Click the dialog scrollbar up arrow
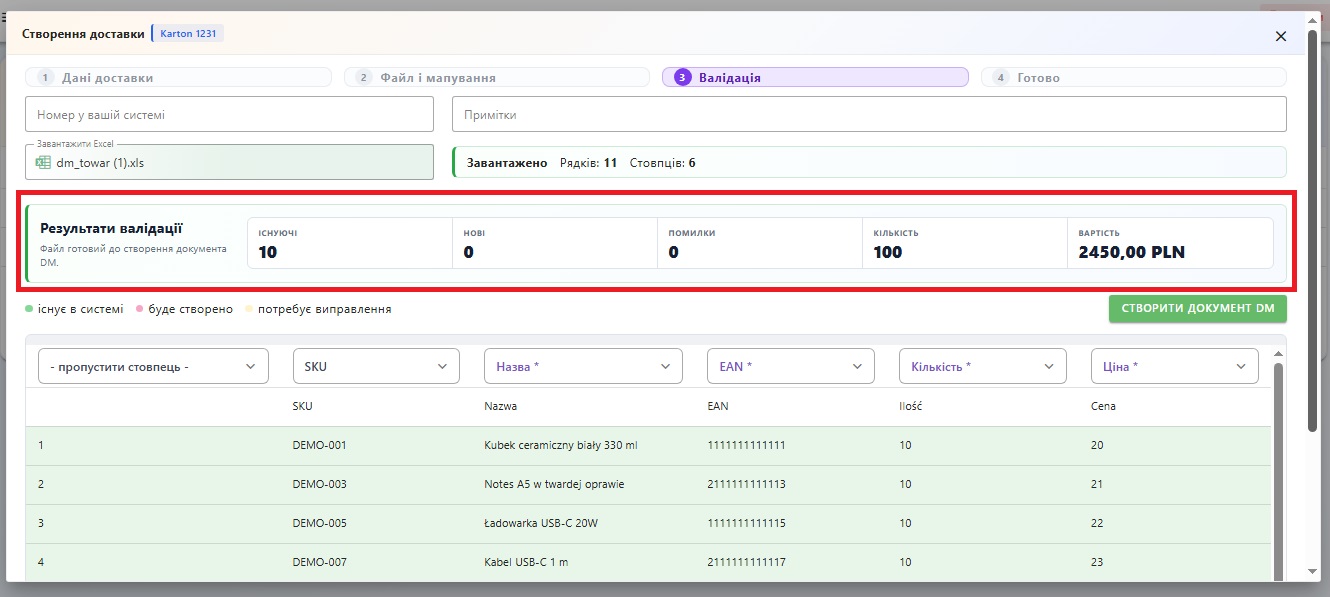Viewport: 1330px width, 597px height. point(1313,19)
